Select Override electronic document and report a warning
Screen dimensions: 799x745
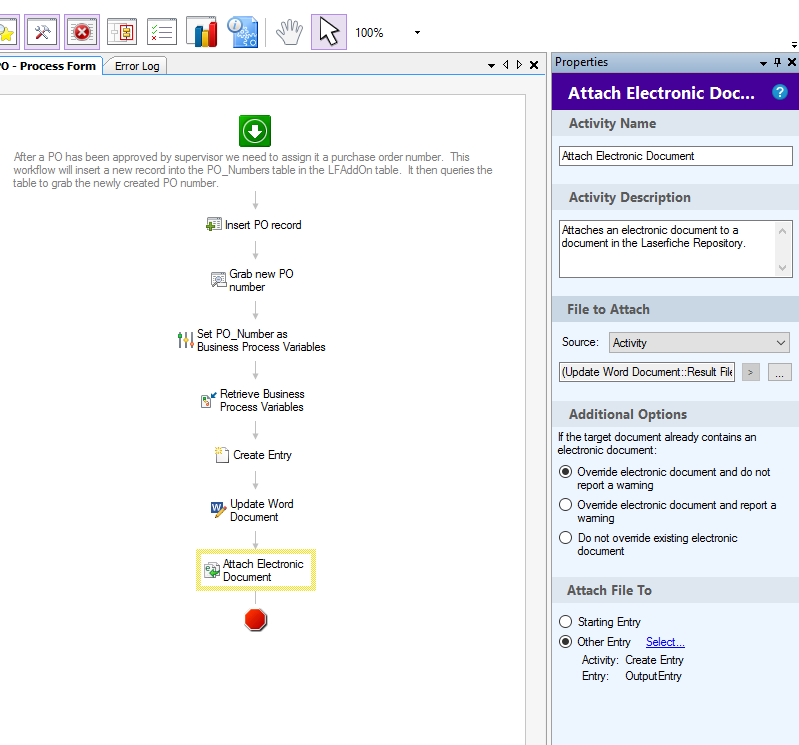click(x=565, y=504)
